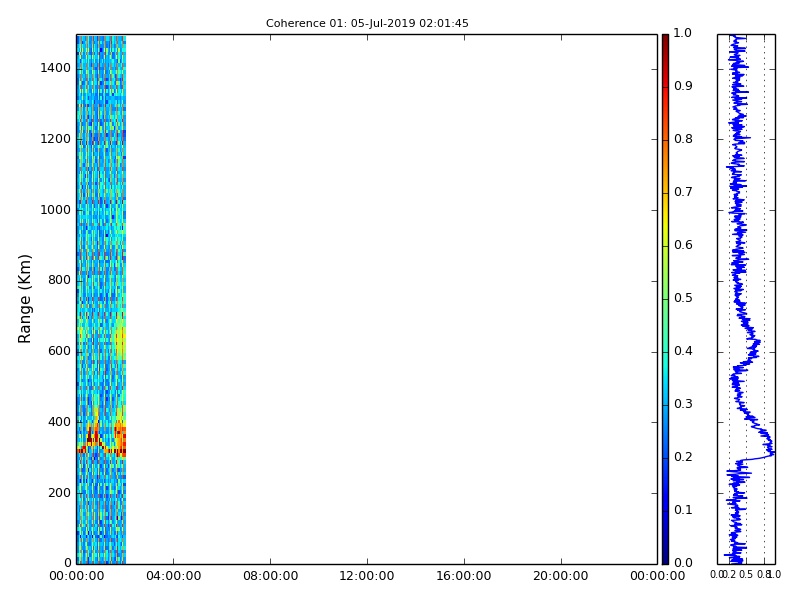Click the blue coherence profile line plot
Image resolution: width=800 pixels, height=600 pixels.
tap(746, 299)
